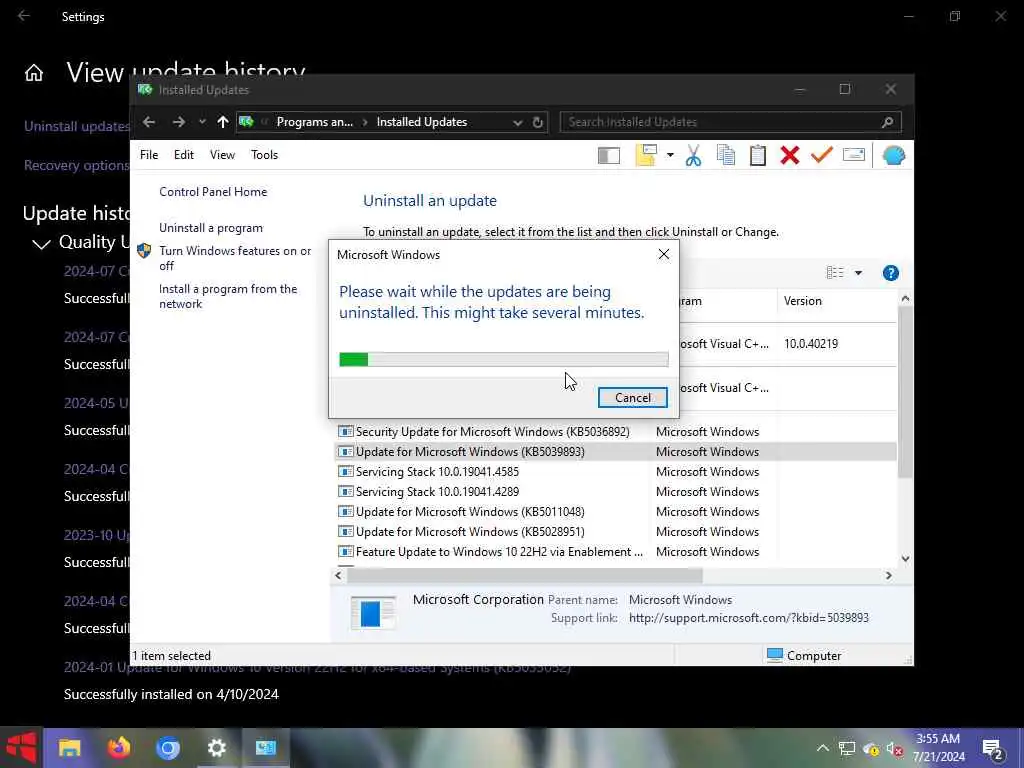The height and width of the screenshot is (768, 1024).
Task: Collapse Quality Updates section in Settings
Action: coord(41,244)
